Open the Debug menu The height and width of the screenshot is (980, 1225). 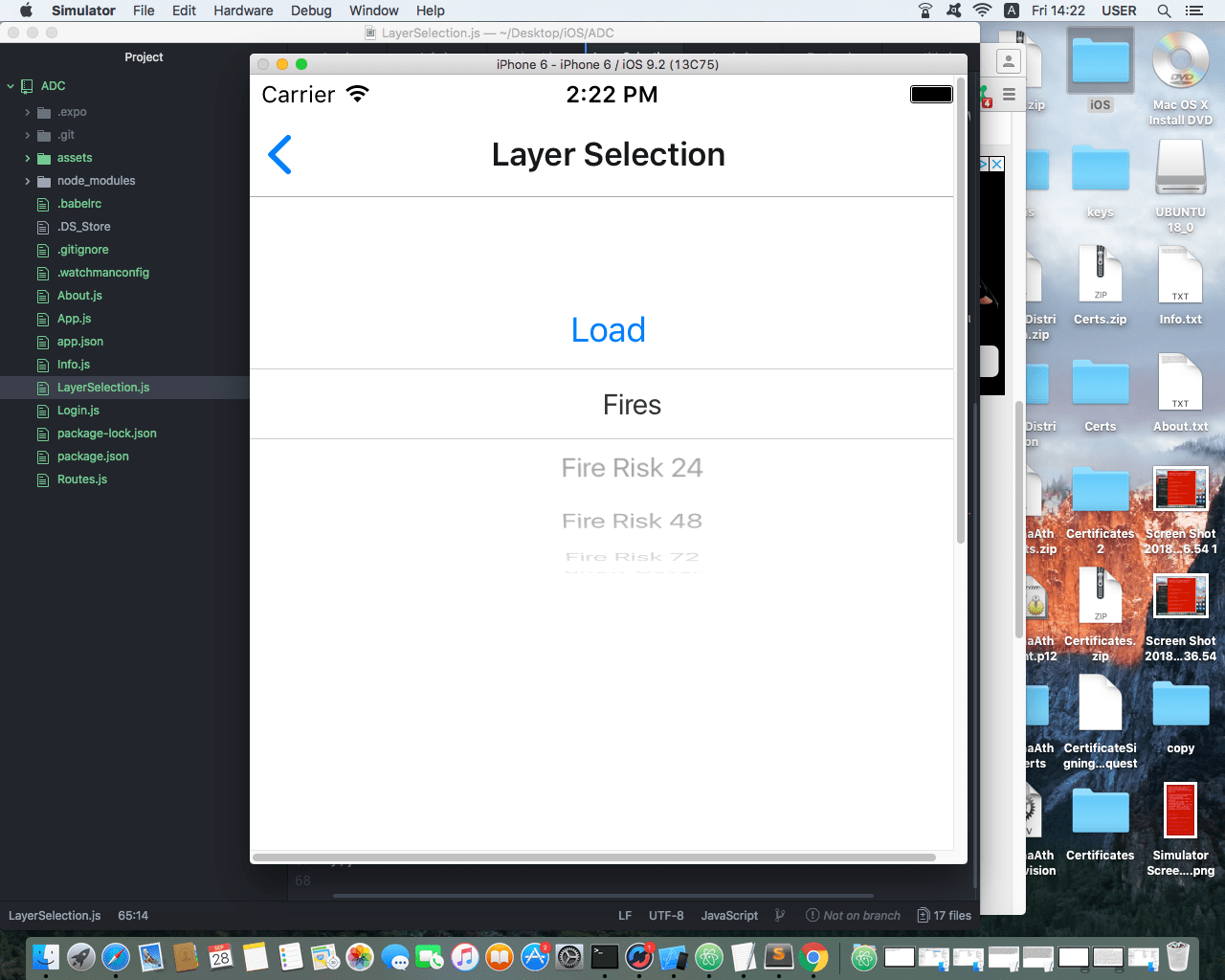(311, 11)
